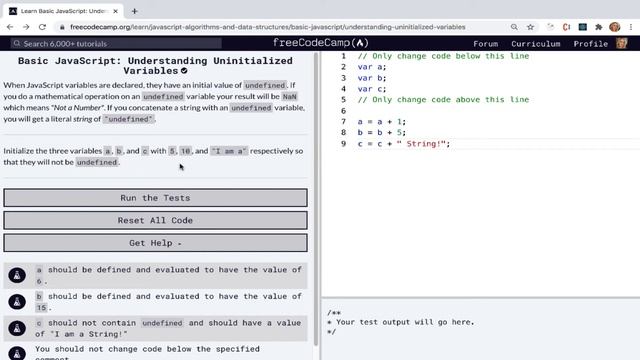
Task: Expand the Get Help dropdown
Action: click(156, 243)
